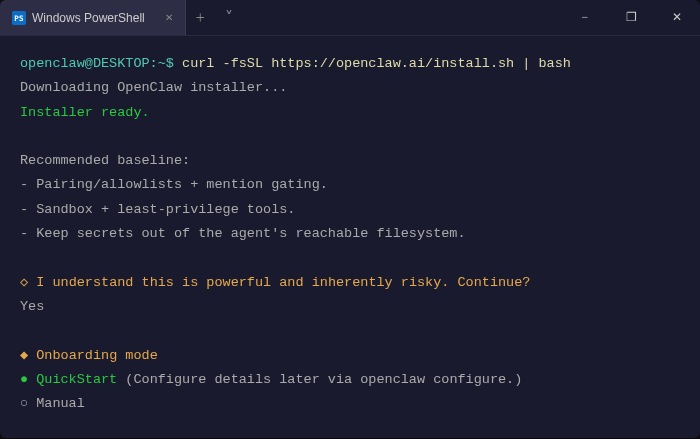The image size is (700, 439).
Task: Expand the new tab profile dropdown chevron
Action: [x=229, y=15]
